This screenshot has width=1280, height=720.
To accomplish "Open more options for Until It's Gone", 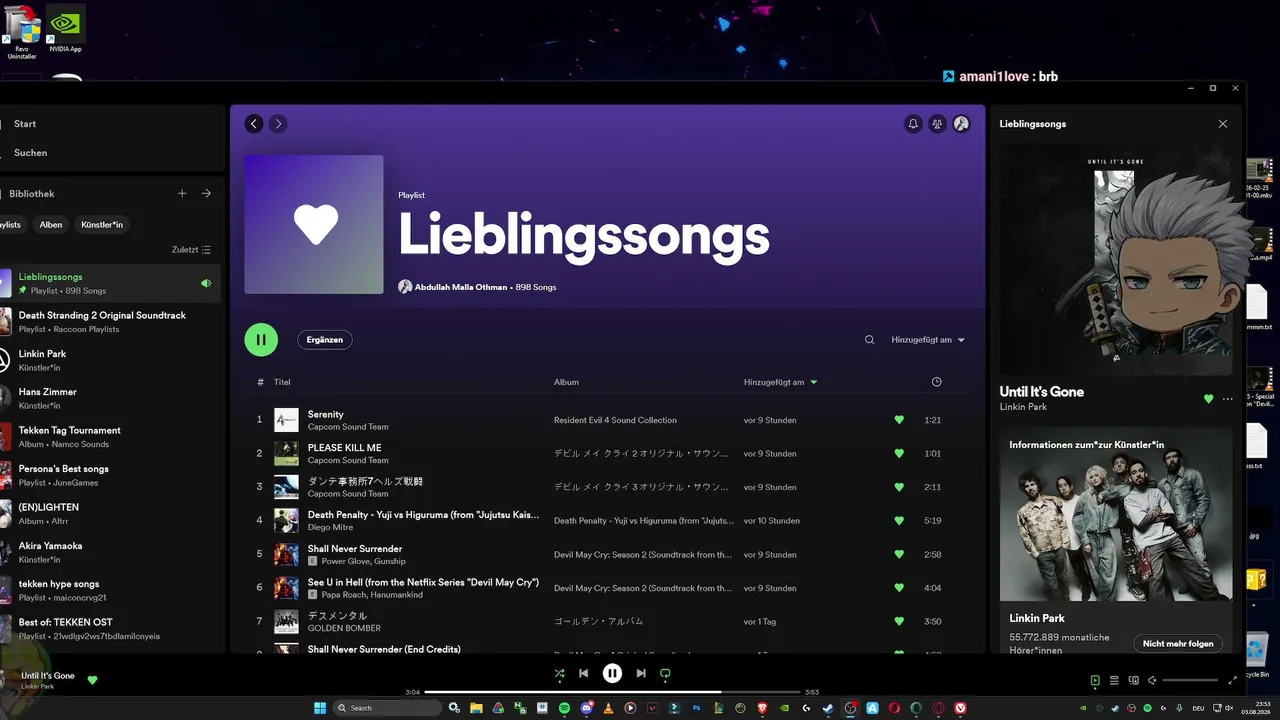I will pos(1227,399).
